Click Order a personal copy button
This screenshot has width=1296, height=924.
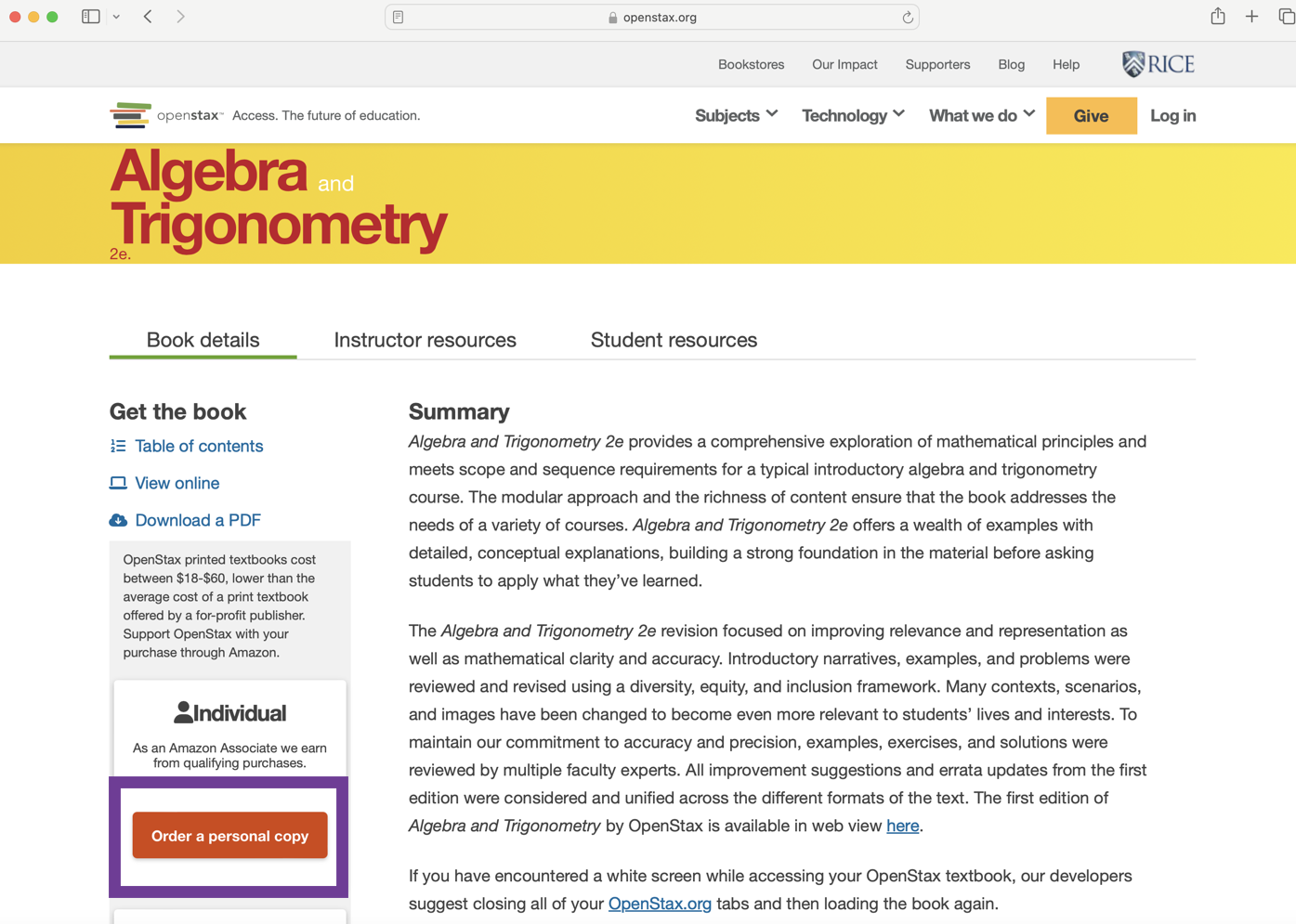pos(229,836)
